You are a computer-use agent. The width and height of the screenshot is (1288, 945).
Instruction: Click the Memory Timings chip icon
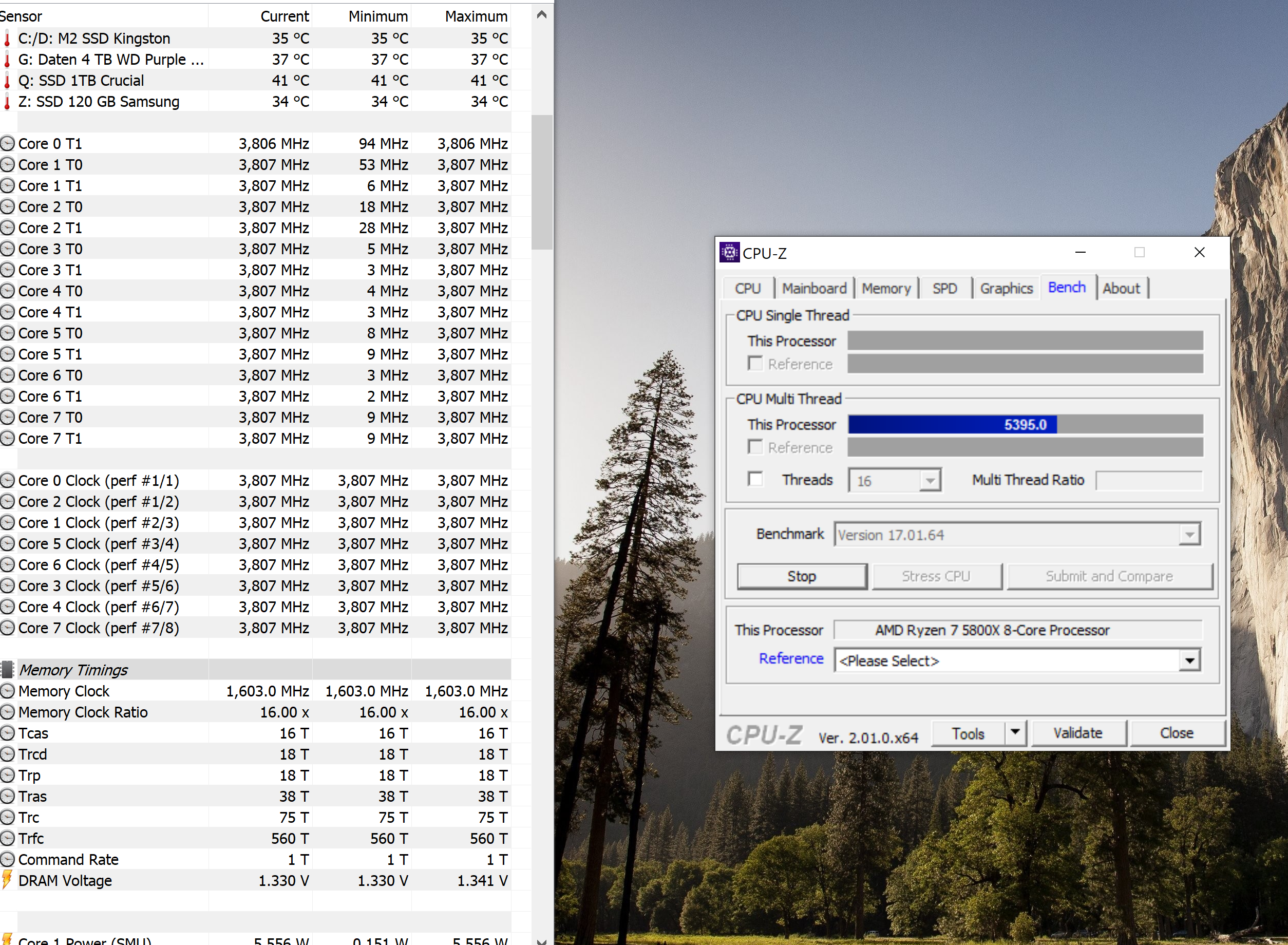click(x=7, y=669)
